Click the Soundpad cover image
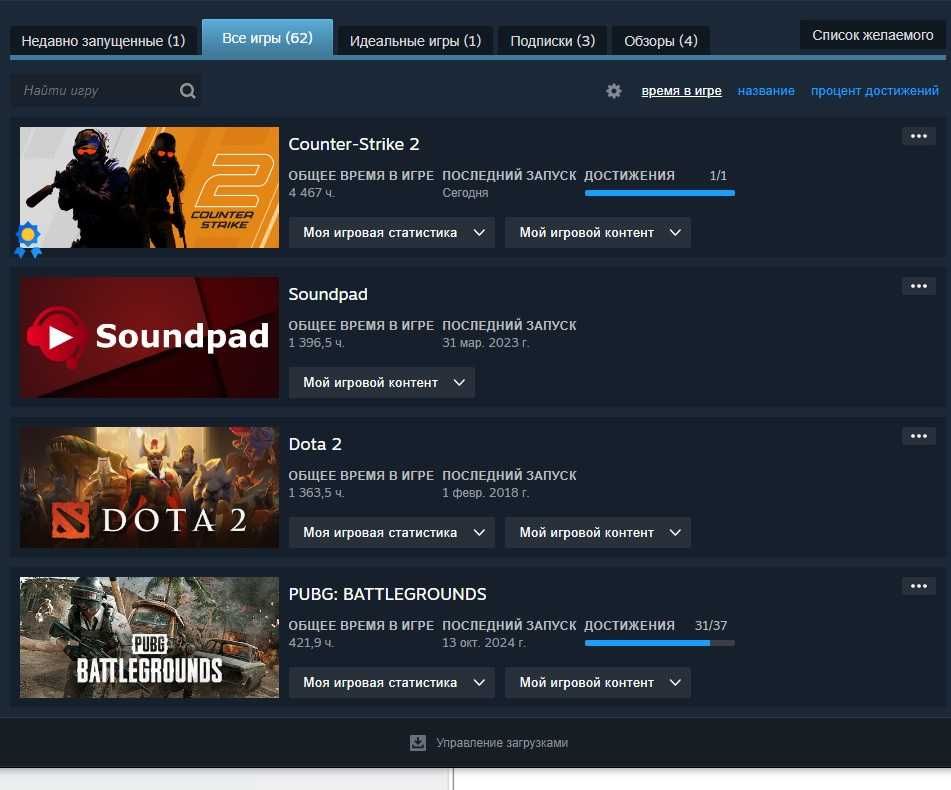 pos(149,337)
